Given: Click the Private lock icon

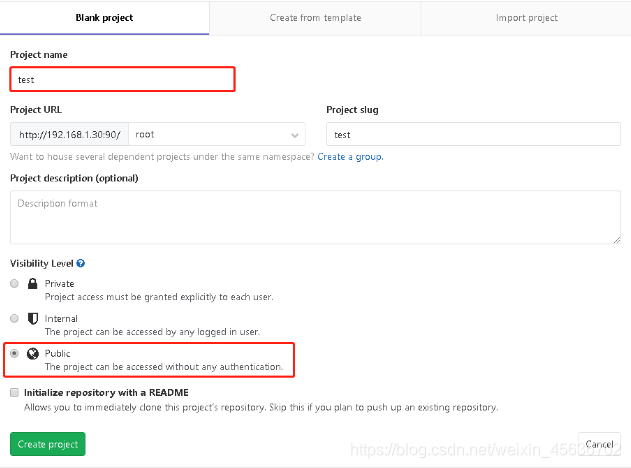Looking at the screenshot, I should pyautogui.click(x=33, y=284).
